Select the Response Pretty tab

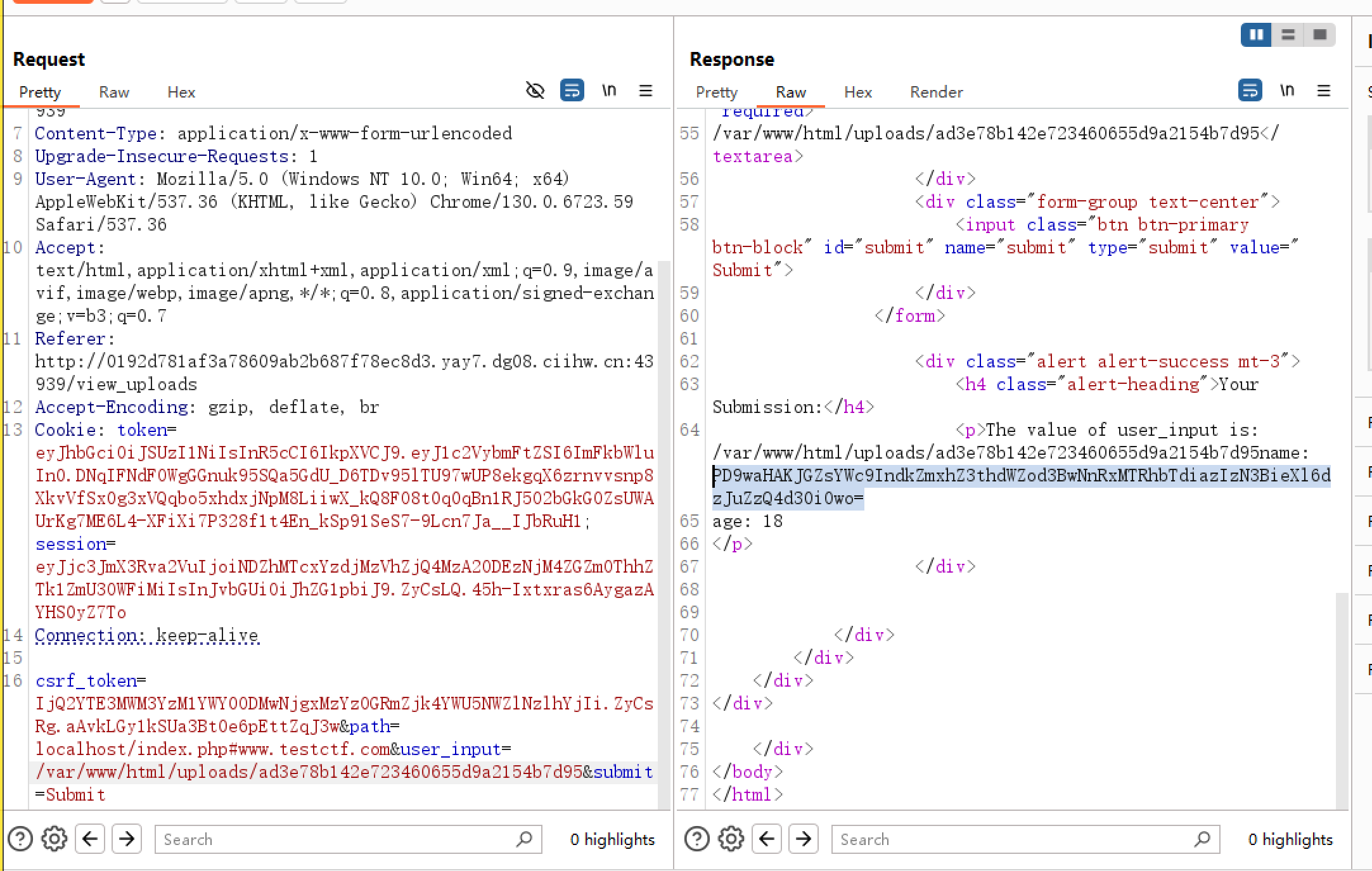716,92
